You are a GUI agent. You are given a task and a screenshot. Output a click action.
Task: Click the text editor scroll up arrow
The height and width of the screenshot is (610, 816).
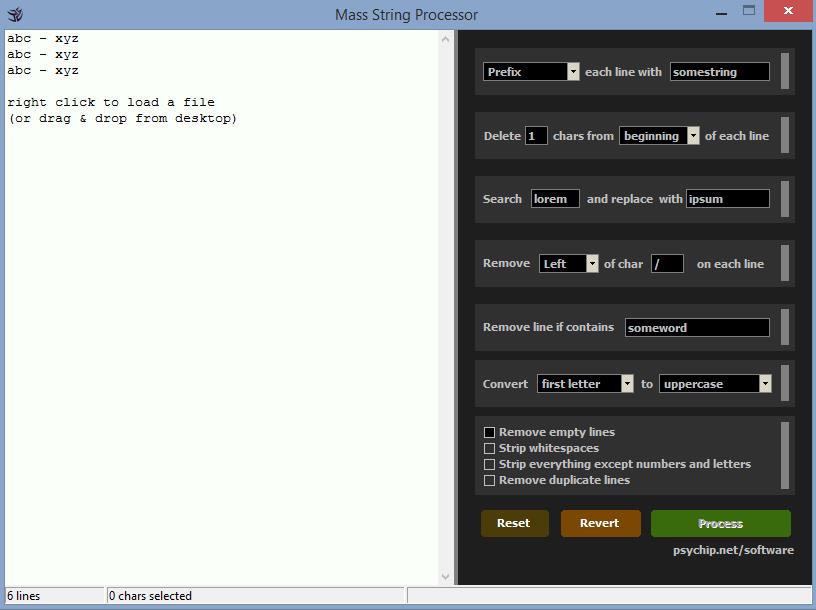(x=445, y=40)
